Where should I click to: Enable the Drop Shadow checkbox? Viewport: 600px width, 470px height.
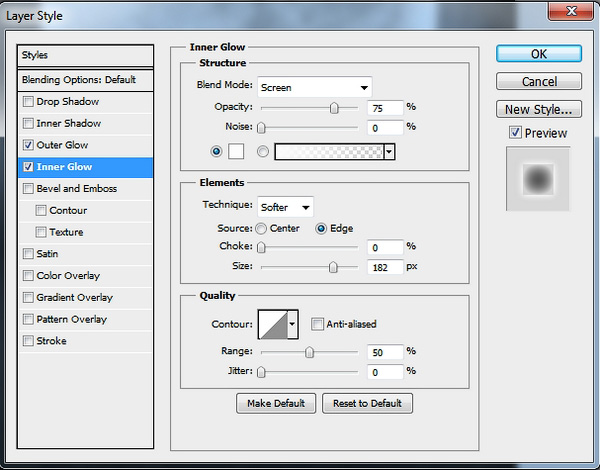point(28,101)
